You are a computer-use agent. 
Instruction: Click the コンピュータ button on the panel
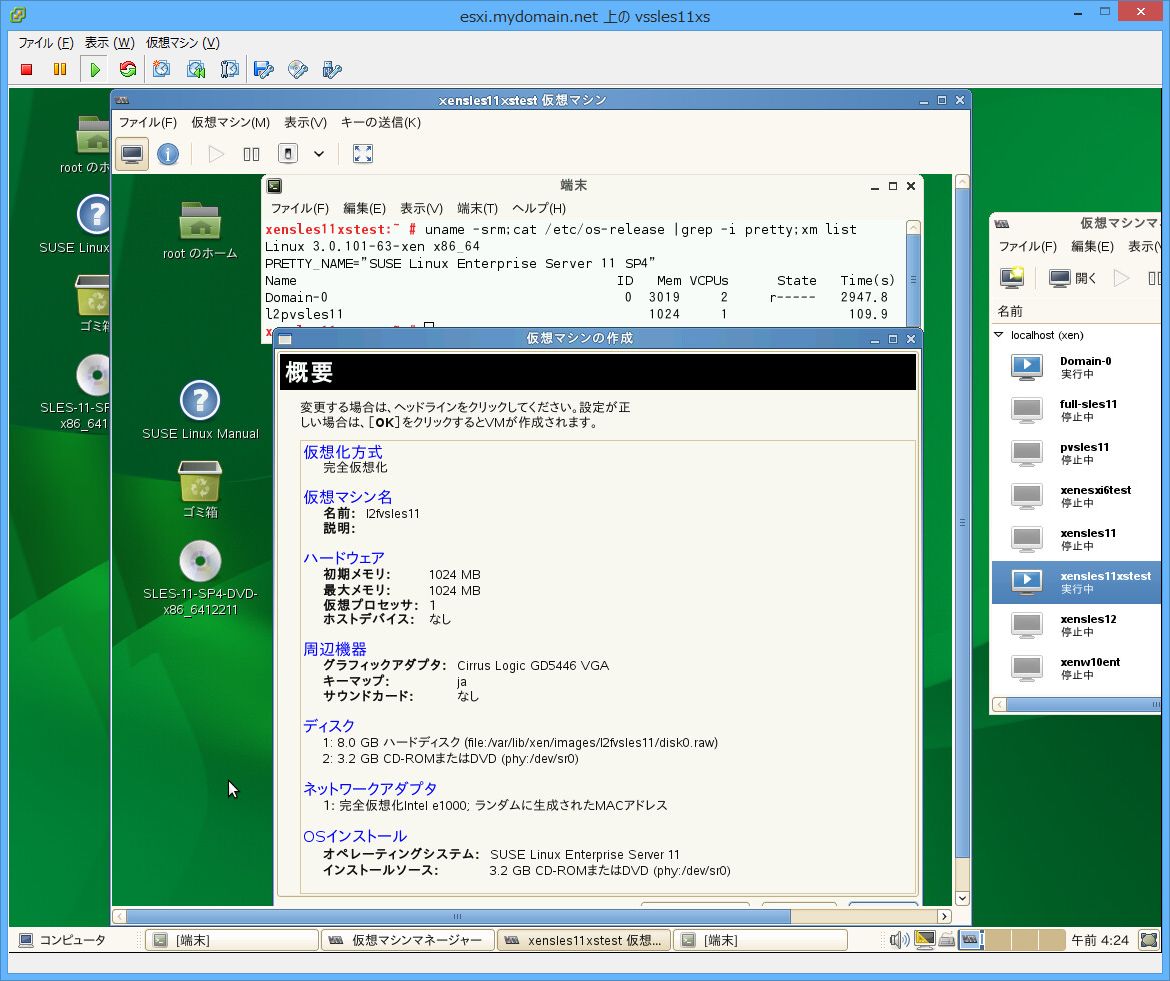tap(63, 940)
